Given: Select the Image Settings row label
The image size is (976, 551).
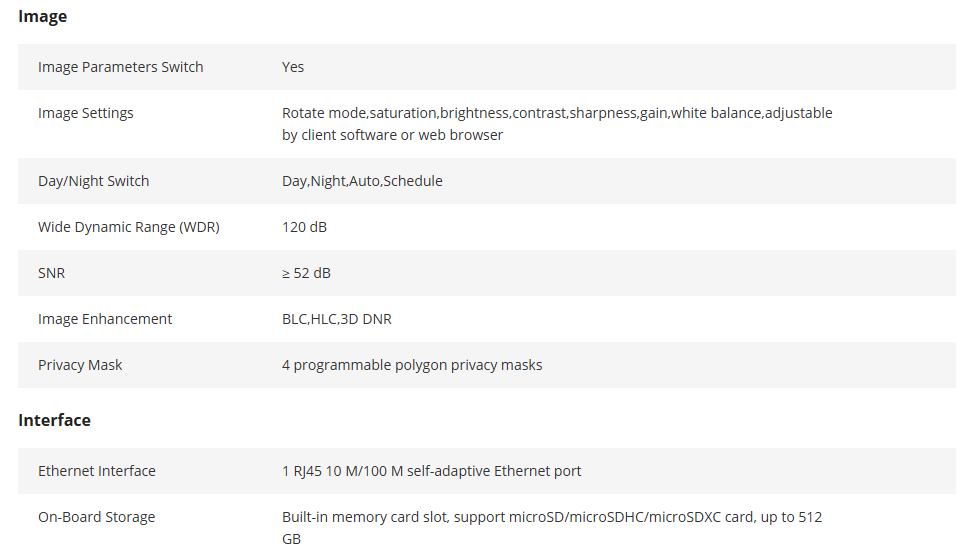Looking at the screenshot, I should tap(85, 113).
